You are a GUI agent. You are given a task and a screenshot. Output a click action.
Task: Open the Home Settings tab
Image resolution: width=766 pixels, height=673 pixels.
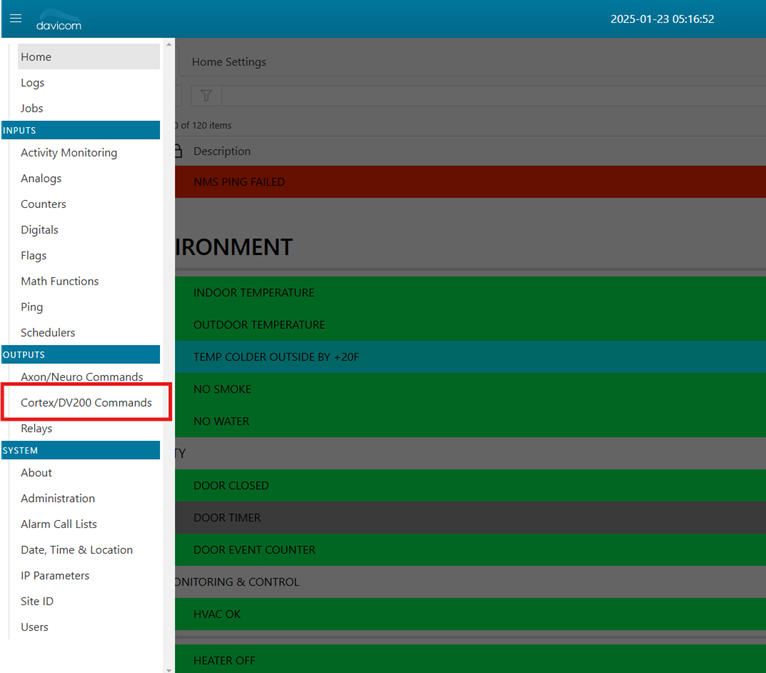coord(229,62)
